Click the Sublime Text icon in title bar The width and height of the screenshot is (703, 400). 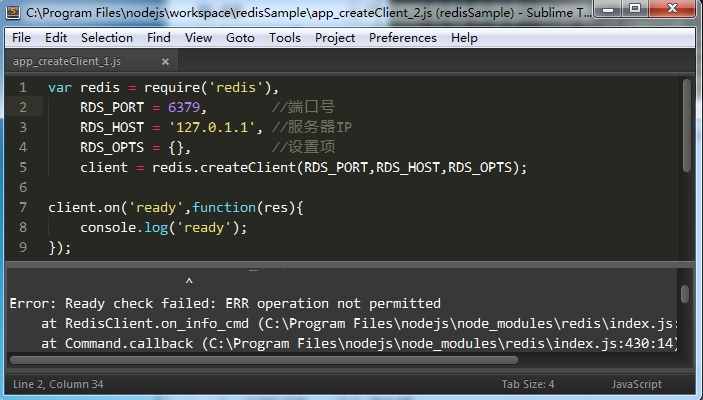click(x=13, y=13)
